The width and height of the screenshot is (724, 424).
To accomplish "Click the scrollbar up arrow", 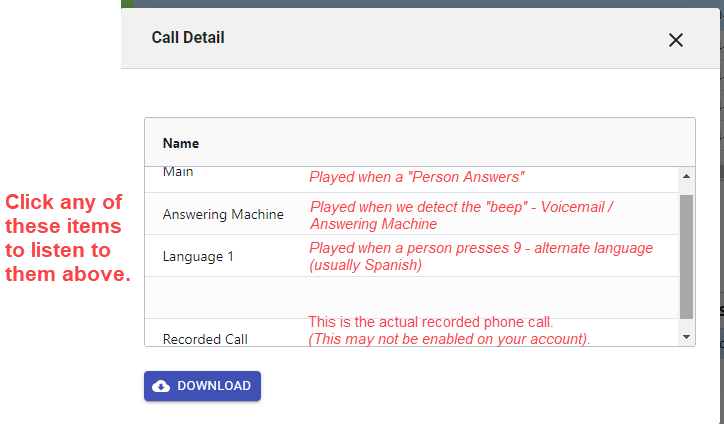I will [x=686, y=177].
